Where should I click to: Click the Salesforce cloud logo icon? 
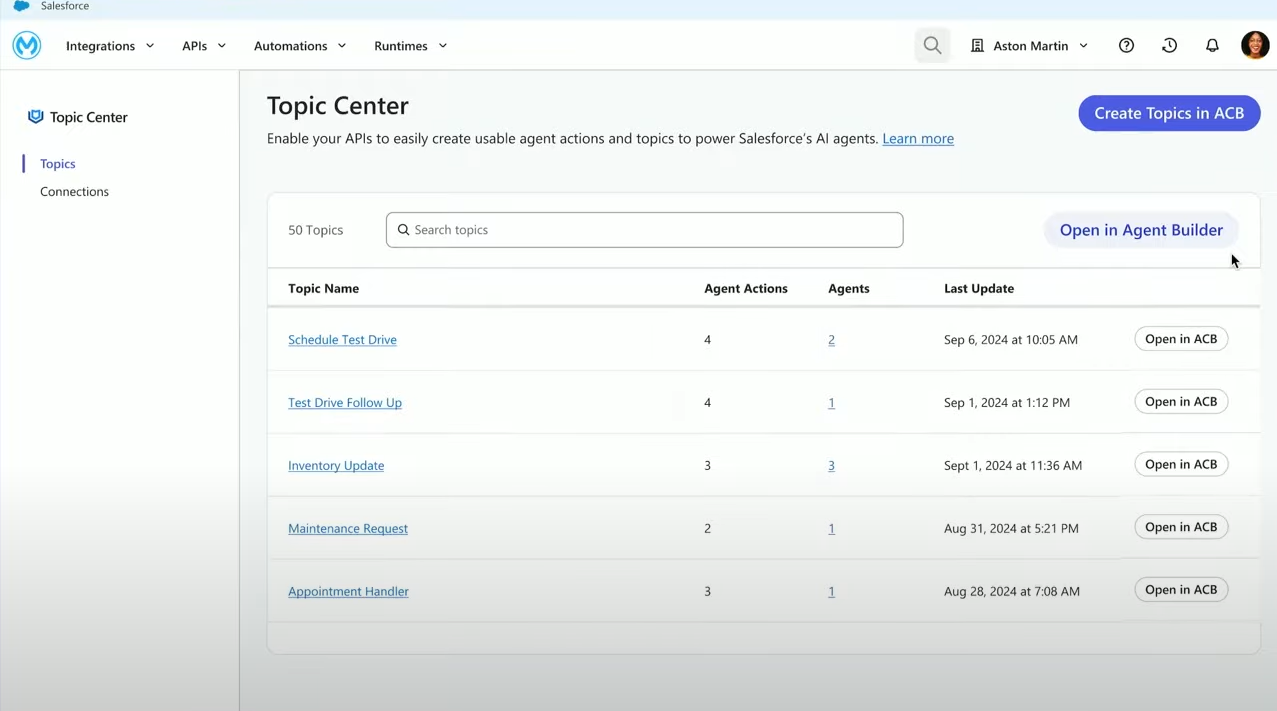[x=21, y=6]
